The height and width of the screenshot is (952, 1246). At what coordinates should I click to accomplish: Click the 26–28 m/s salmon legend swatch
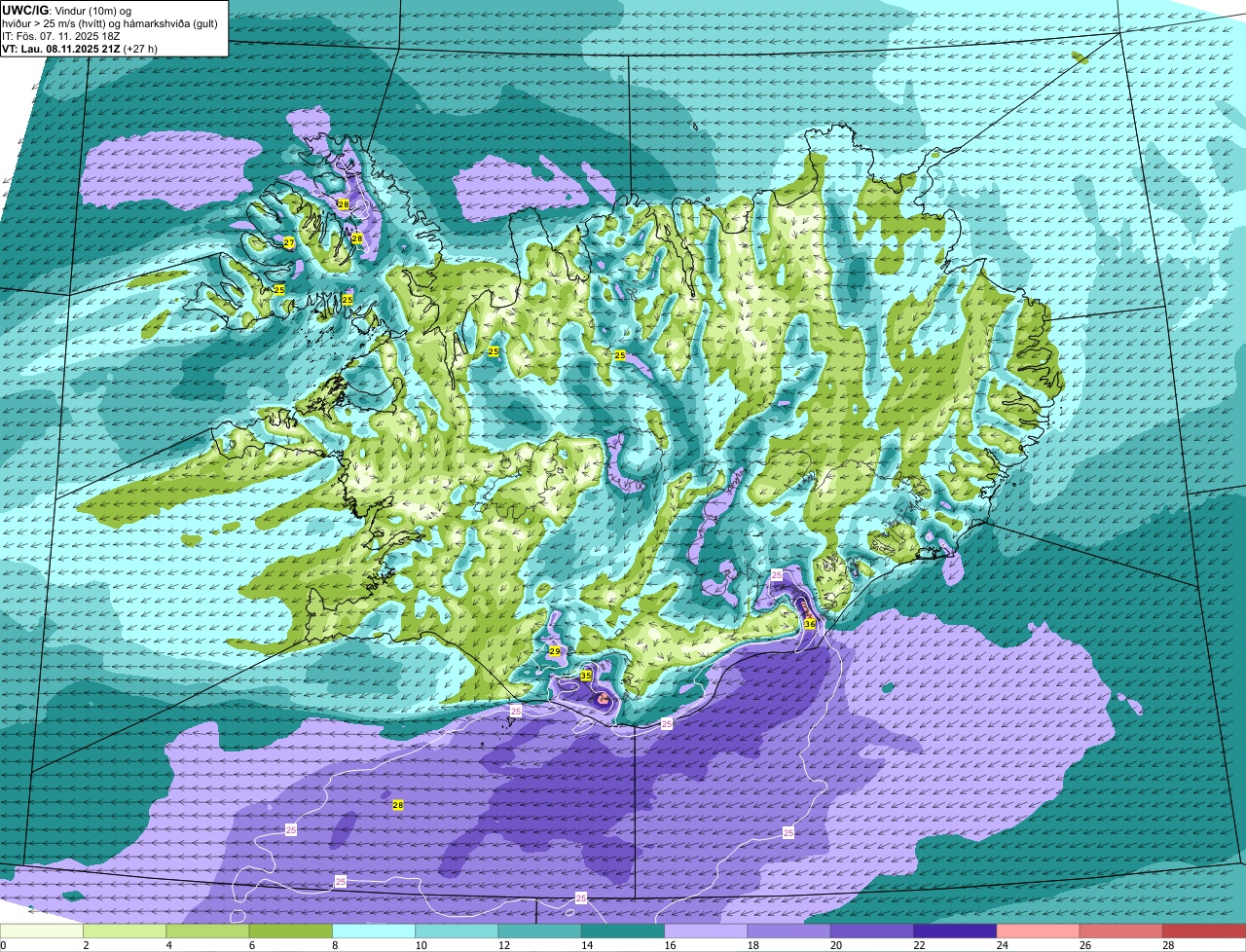tap(1121, 932)
